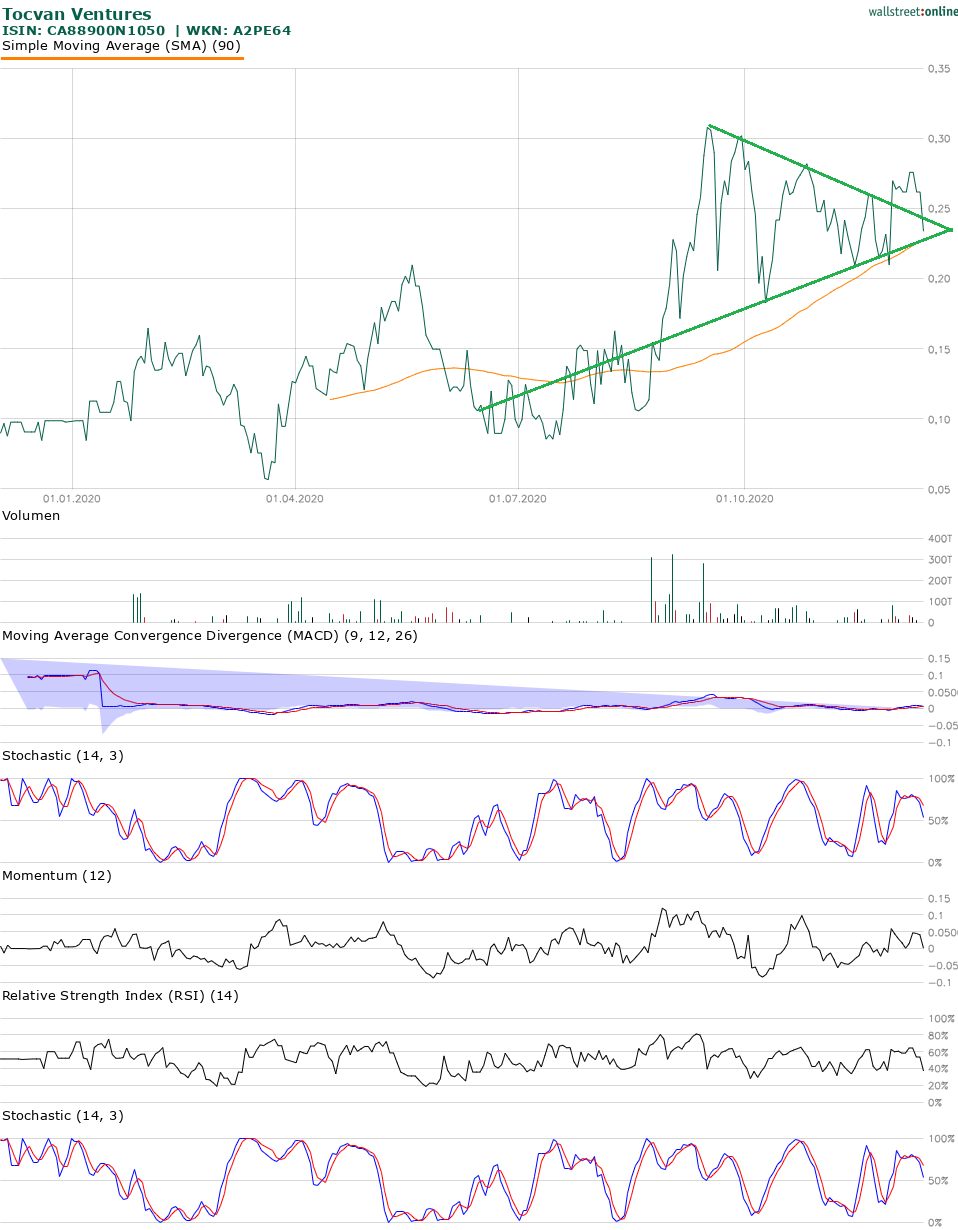Click the ISIN: CA88900N1050 text
The image size is (958, 1230).
coord(84,31)
